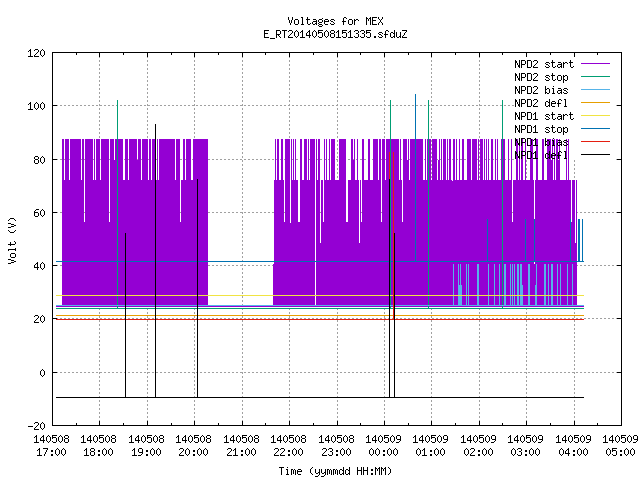This screenshot has height=480, width=640.
Task: Click the x-axis tick label 140508 18:00
Action: [x=98, y=446]
